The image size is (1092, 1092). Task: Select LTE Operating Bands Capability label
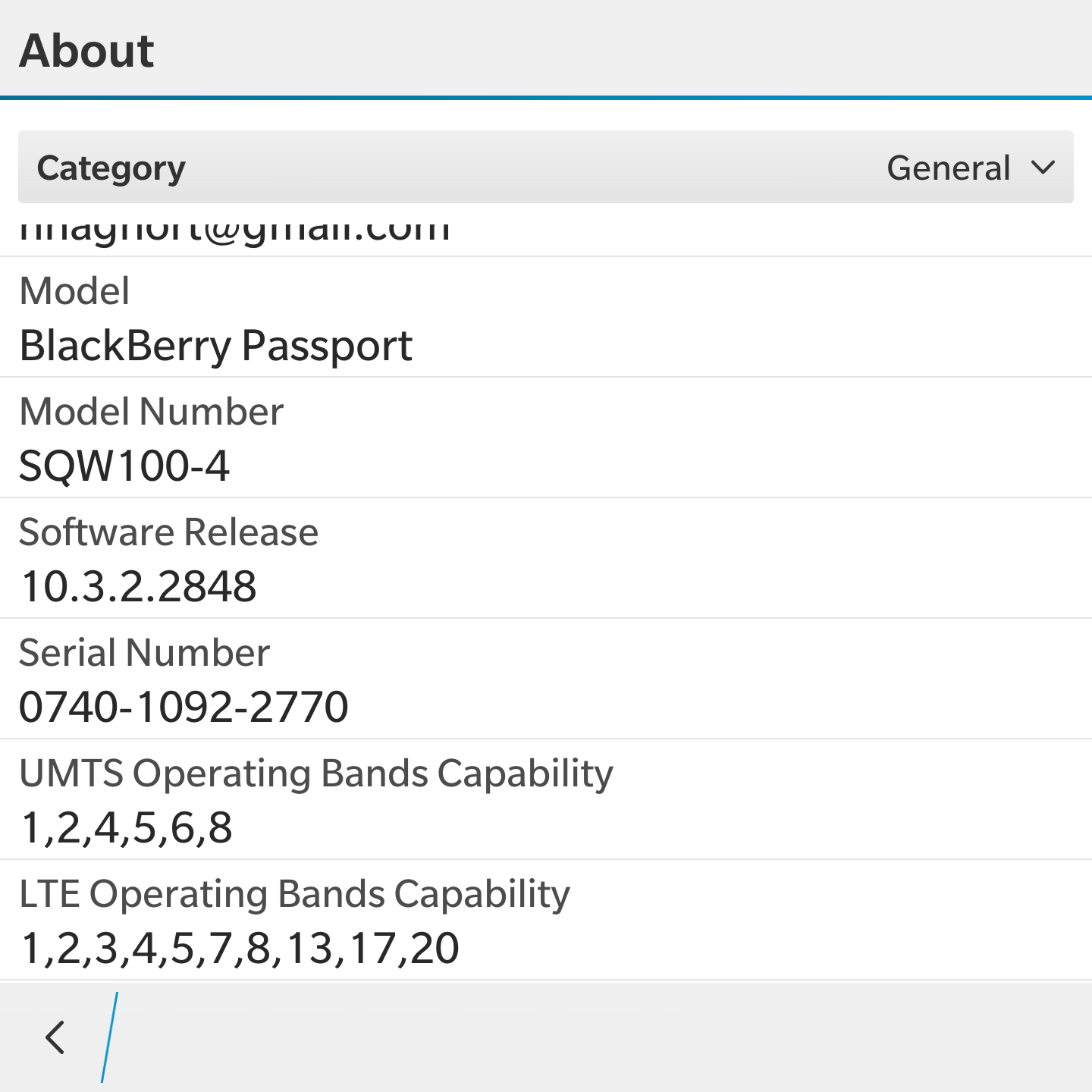(x=294, y=895)
